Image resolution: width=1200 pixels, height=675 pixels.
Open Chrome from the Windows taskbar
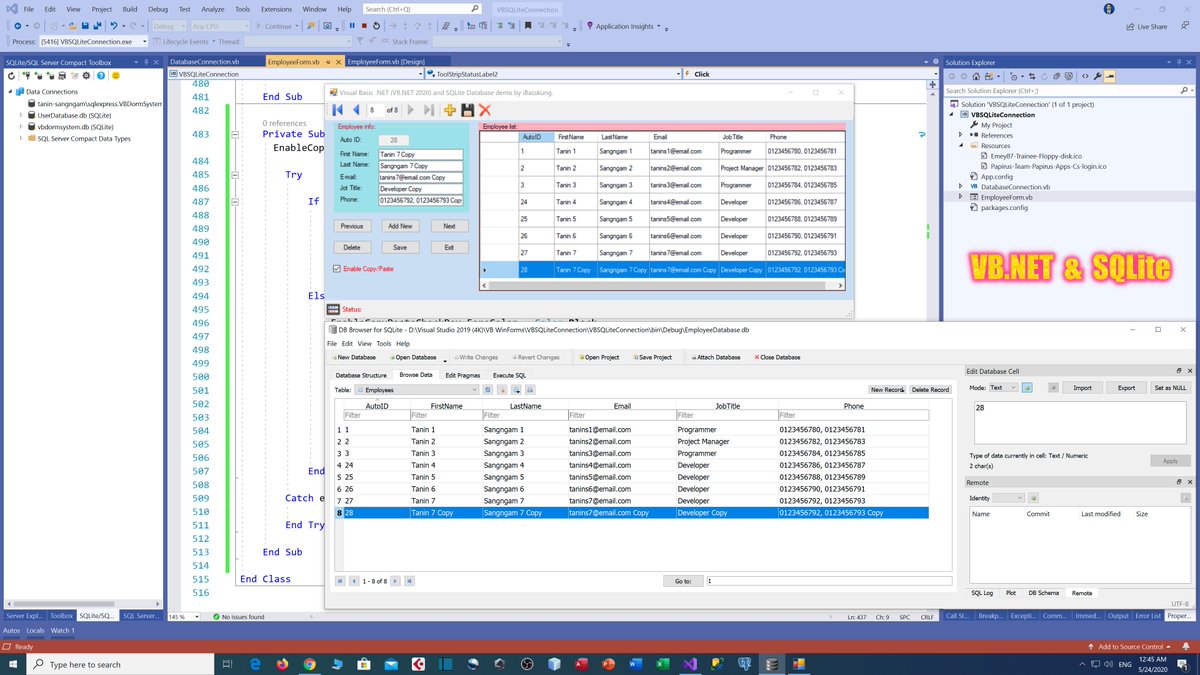(309, 663)
